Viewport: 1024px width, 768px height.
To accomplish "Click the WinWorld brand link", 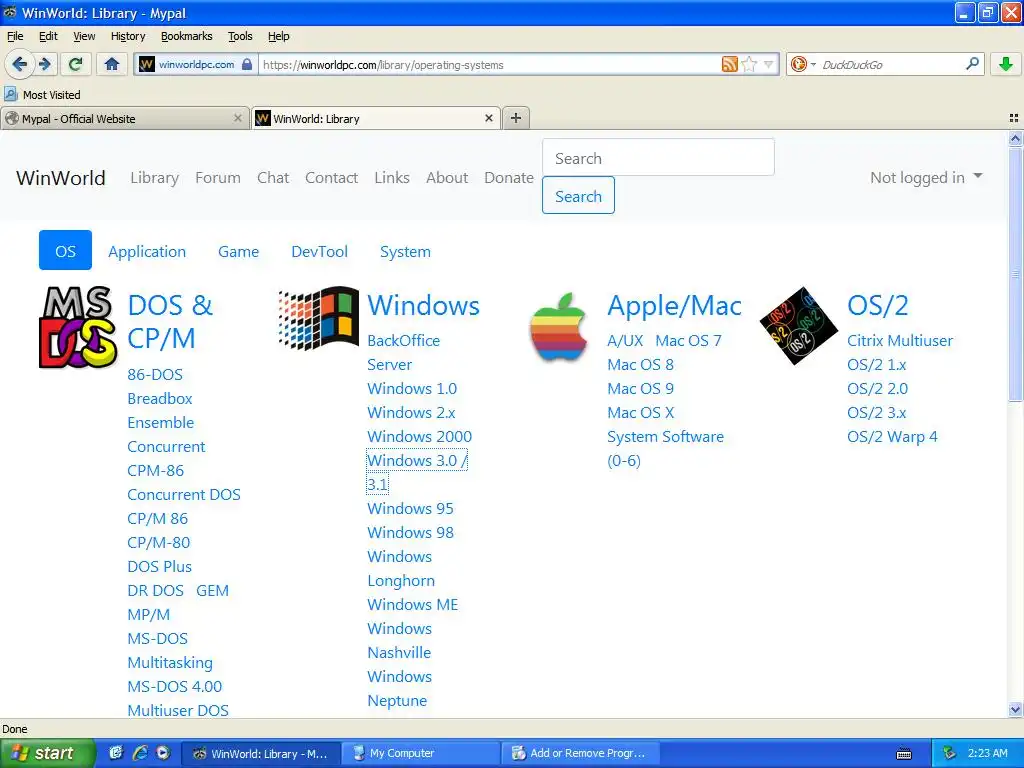I will [61, 178].
